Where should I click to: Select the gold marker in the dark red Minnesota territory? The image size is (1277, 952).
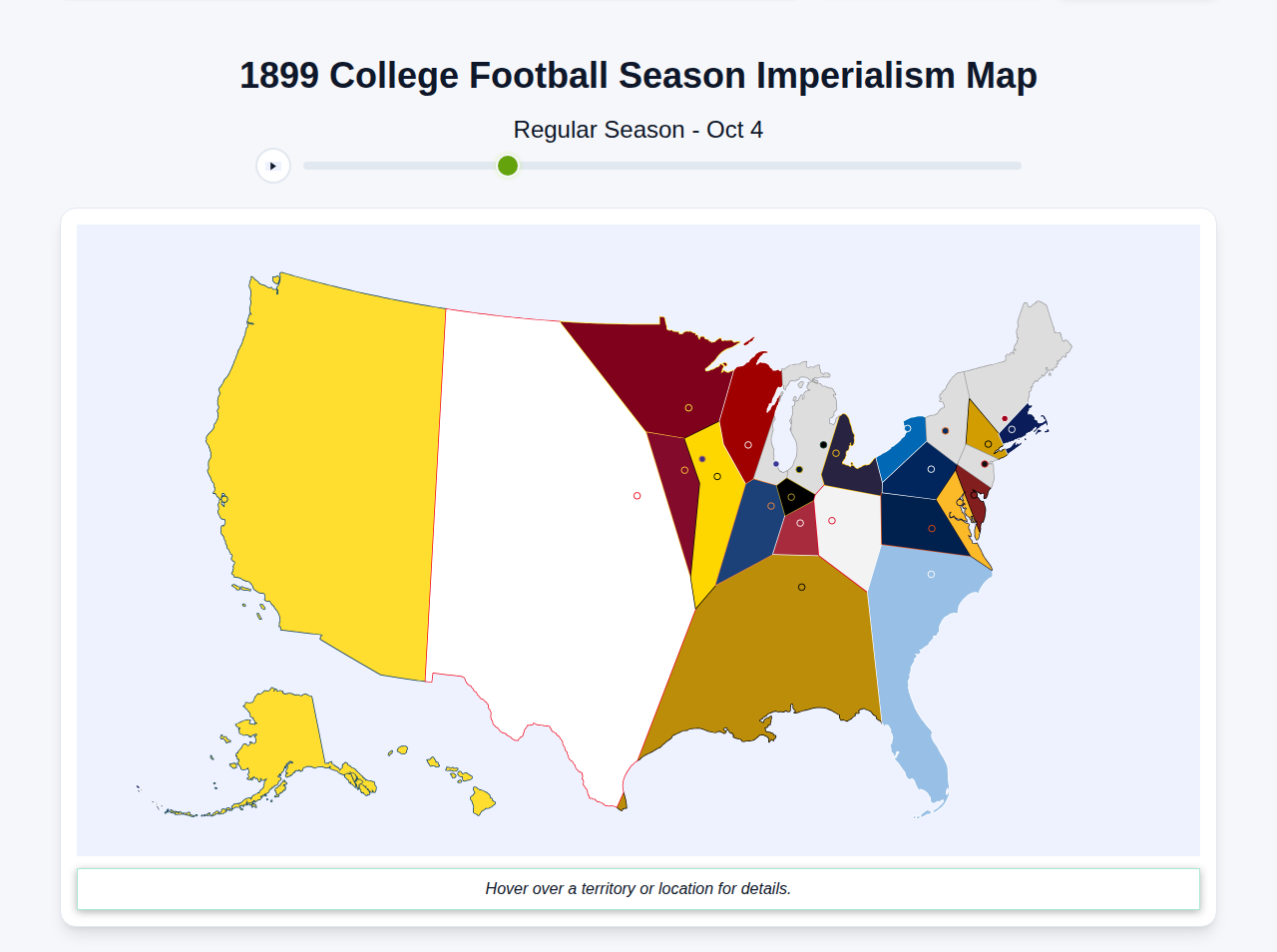click(x=688, y=408)
